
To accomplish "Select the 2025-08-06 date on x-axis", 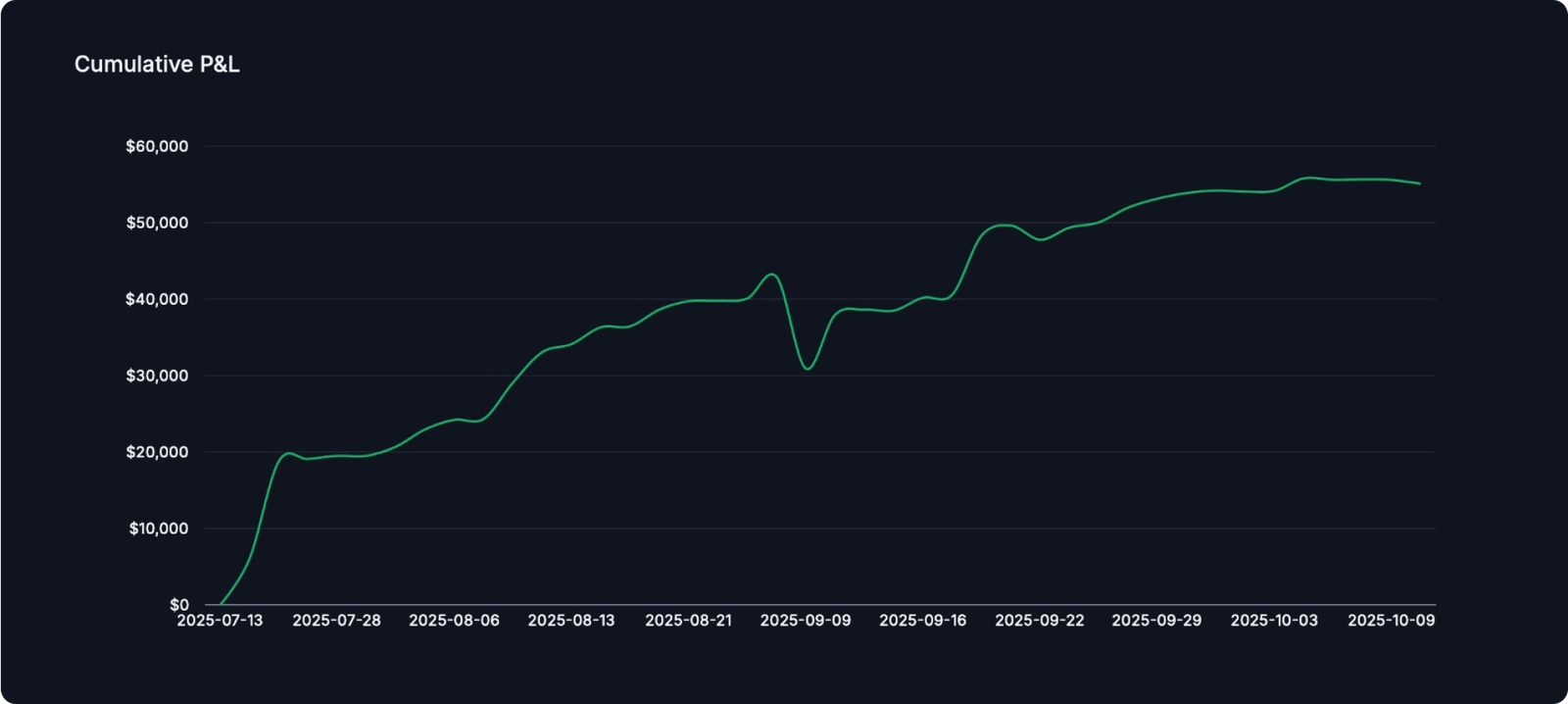I will pos(454,621).
